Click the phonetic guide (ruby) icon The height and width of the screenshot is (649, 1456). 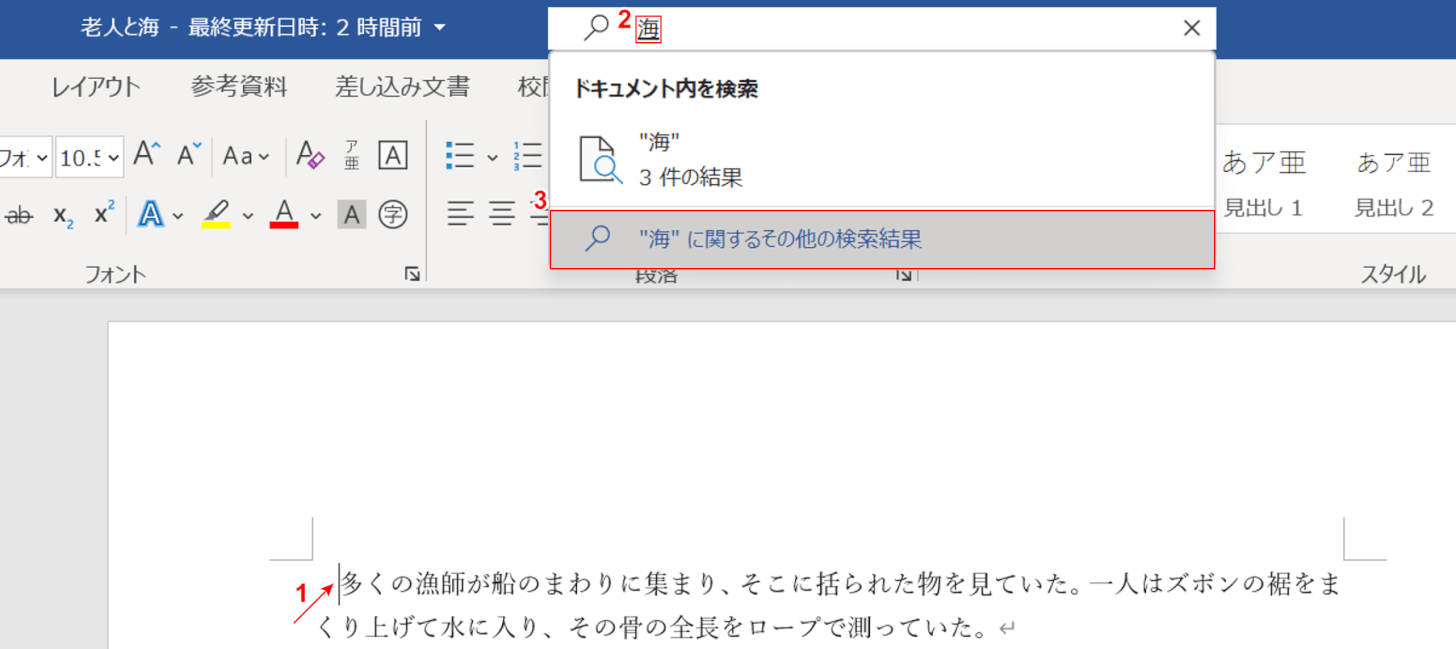coord(352,156)
